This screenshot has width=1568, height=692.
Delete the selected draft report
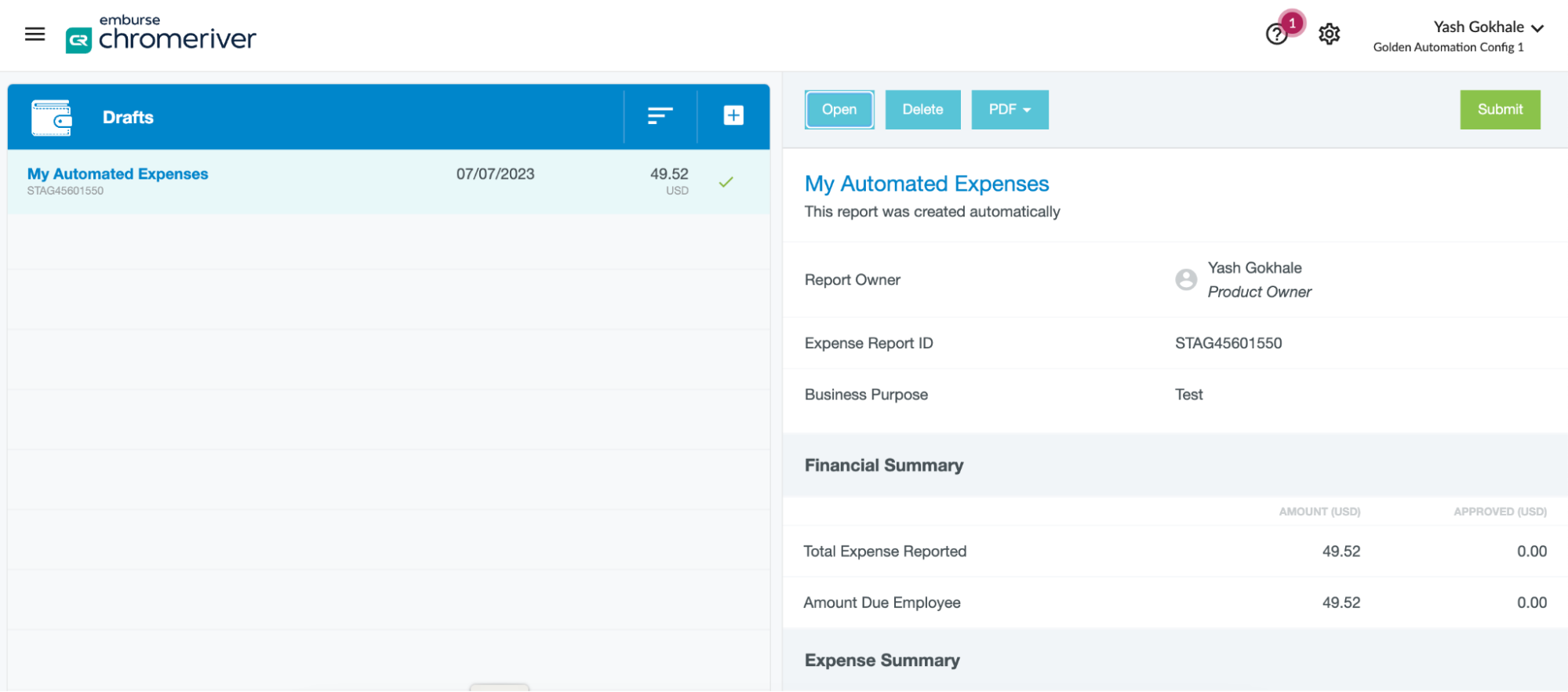[x=922, y=110]
